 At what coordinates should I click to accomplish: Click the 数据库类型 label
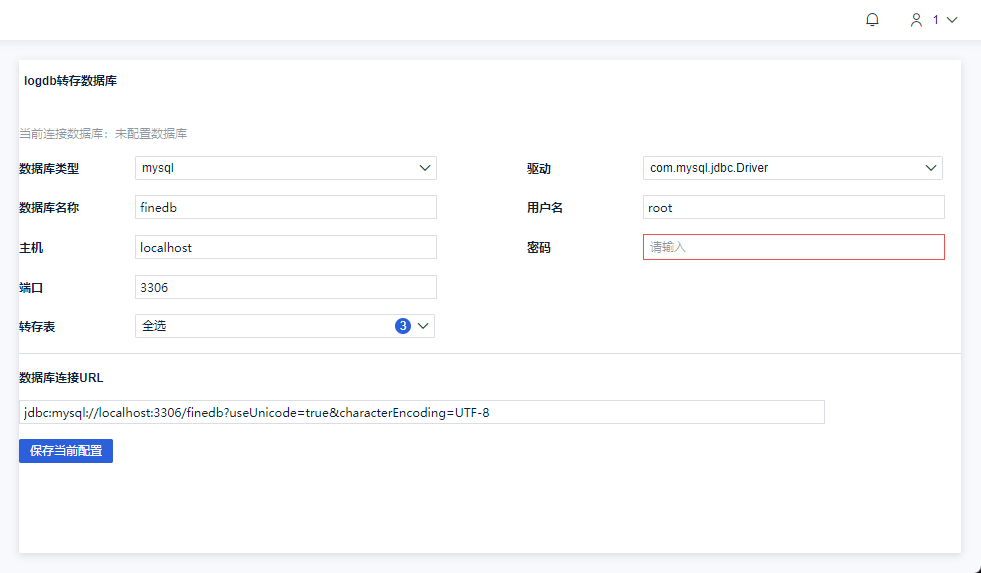pos(49,169)
